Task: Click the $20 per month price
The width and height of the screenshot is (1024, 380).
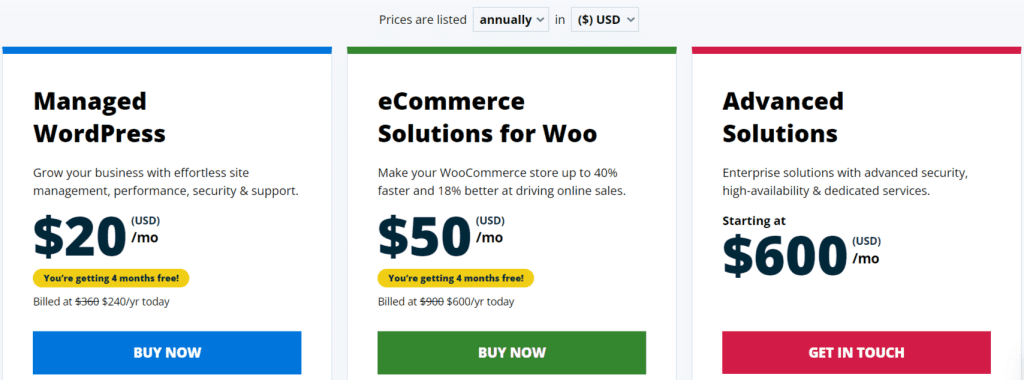Action: coord(97,236)
